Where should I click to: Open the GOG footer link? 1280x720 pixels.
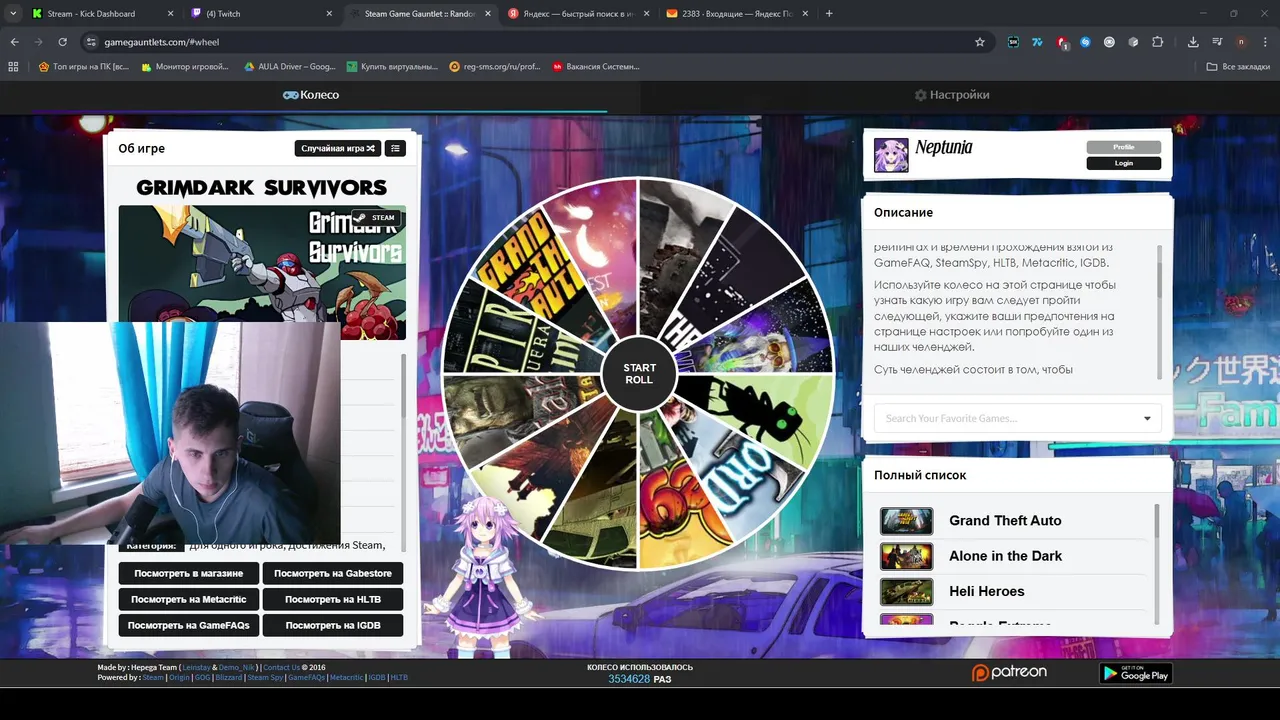(x=202, y=677)
